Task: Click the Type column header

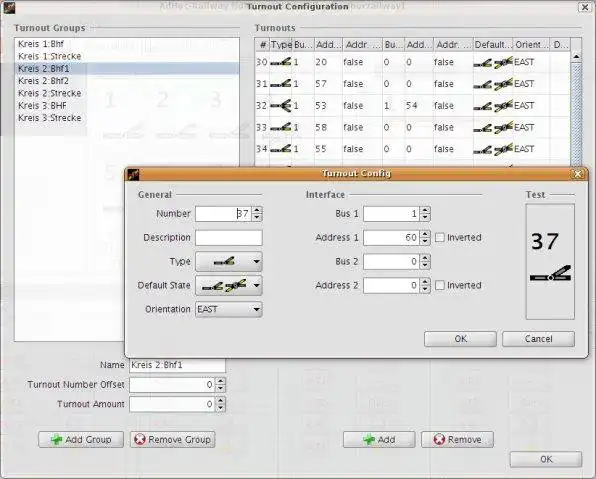Action: pyautogui.click(x=281, y=45)
